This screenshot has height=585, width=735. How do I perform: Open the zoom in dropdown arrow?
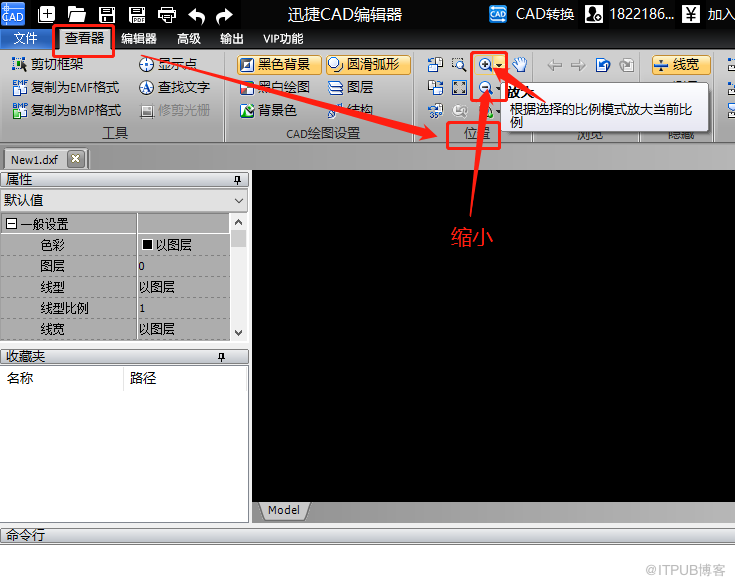tap(499, 65)
